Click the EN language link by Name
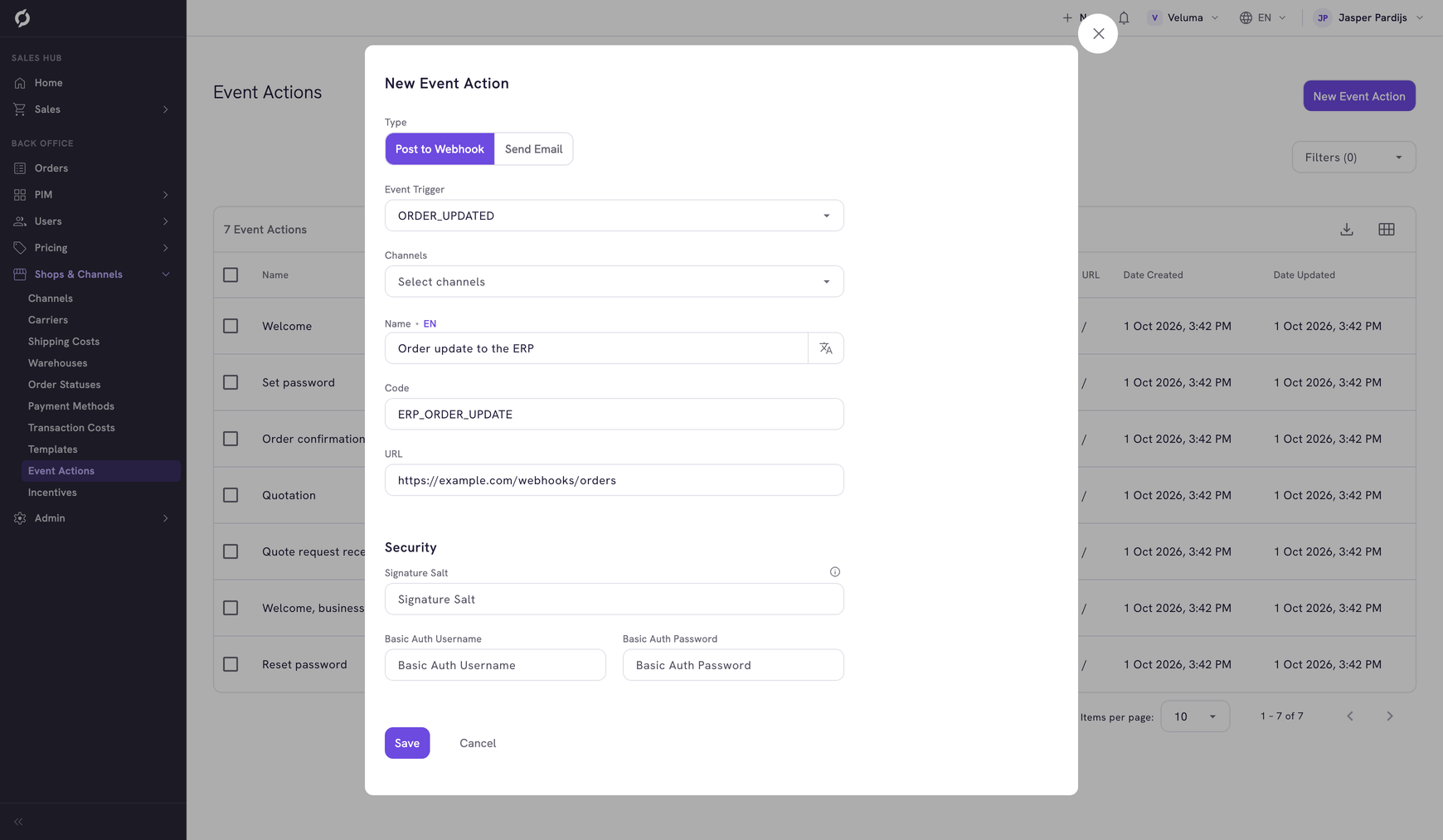Viewport: 1443px width, 840px height. point(430,324)
